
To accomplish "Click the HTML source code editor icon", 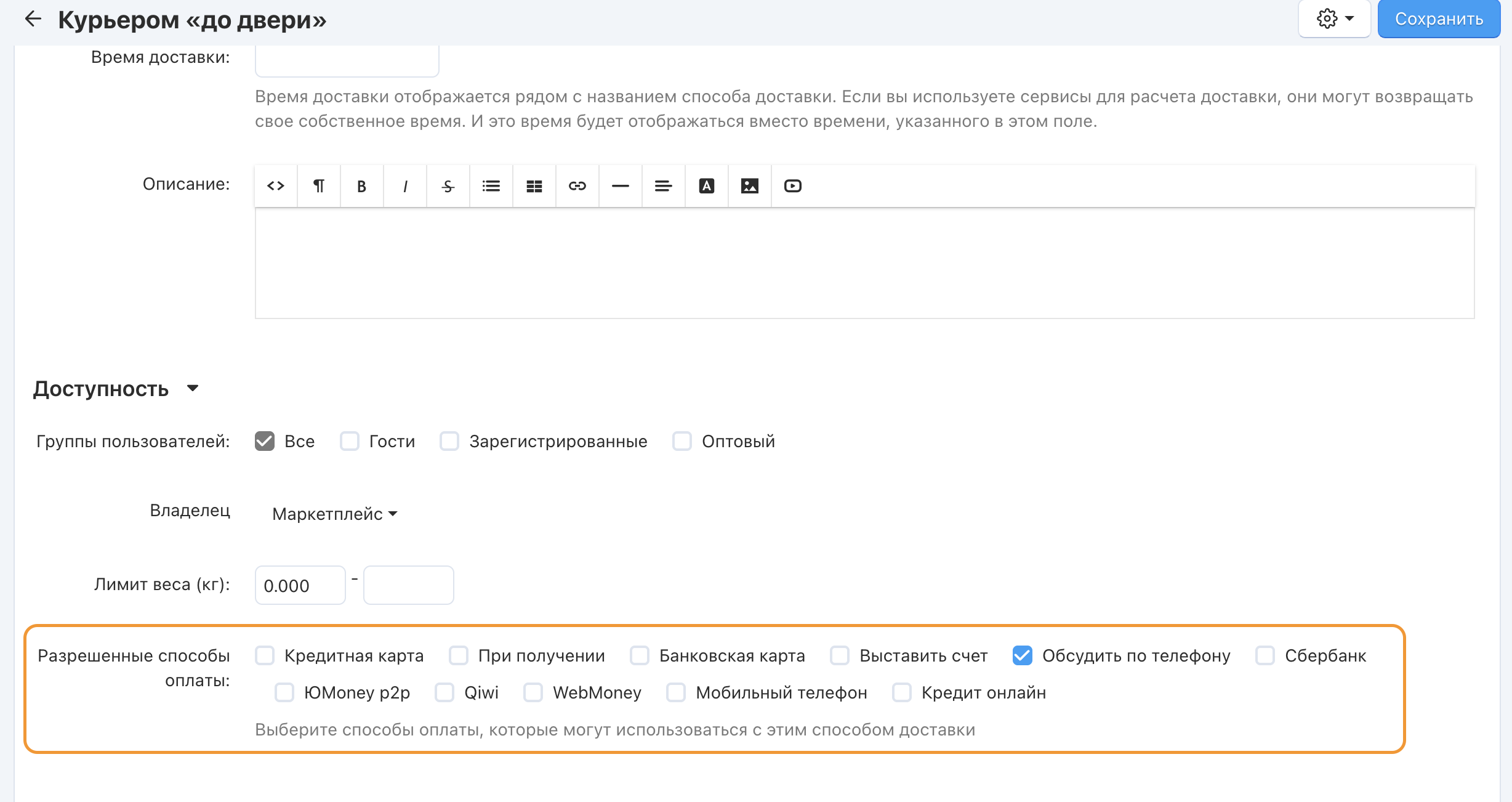I will point(276,186).
